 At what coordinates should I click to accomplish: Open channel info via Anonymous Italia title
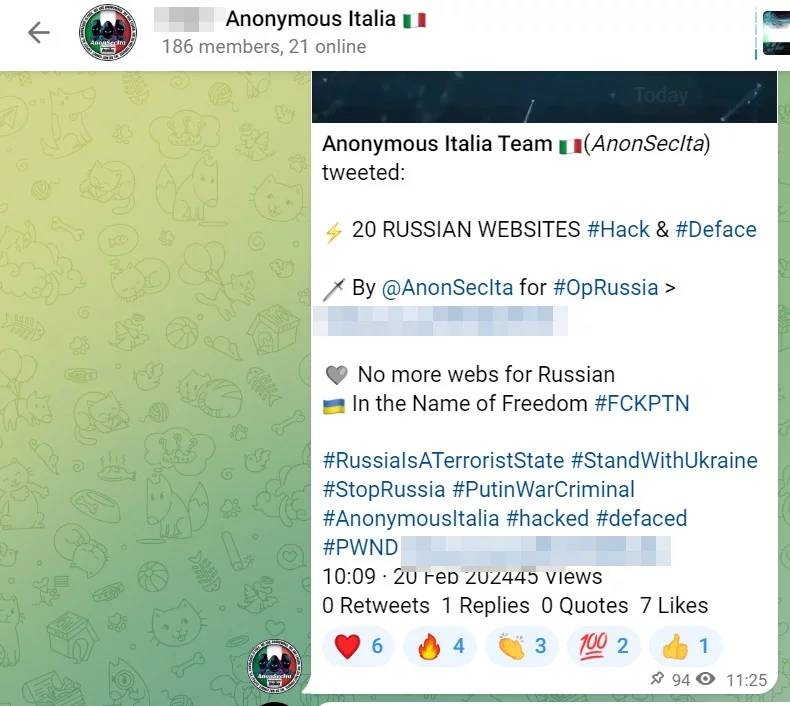click(x=310, y=19)
